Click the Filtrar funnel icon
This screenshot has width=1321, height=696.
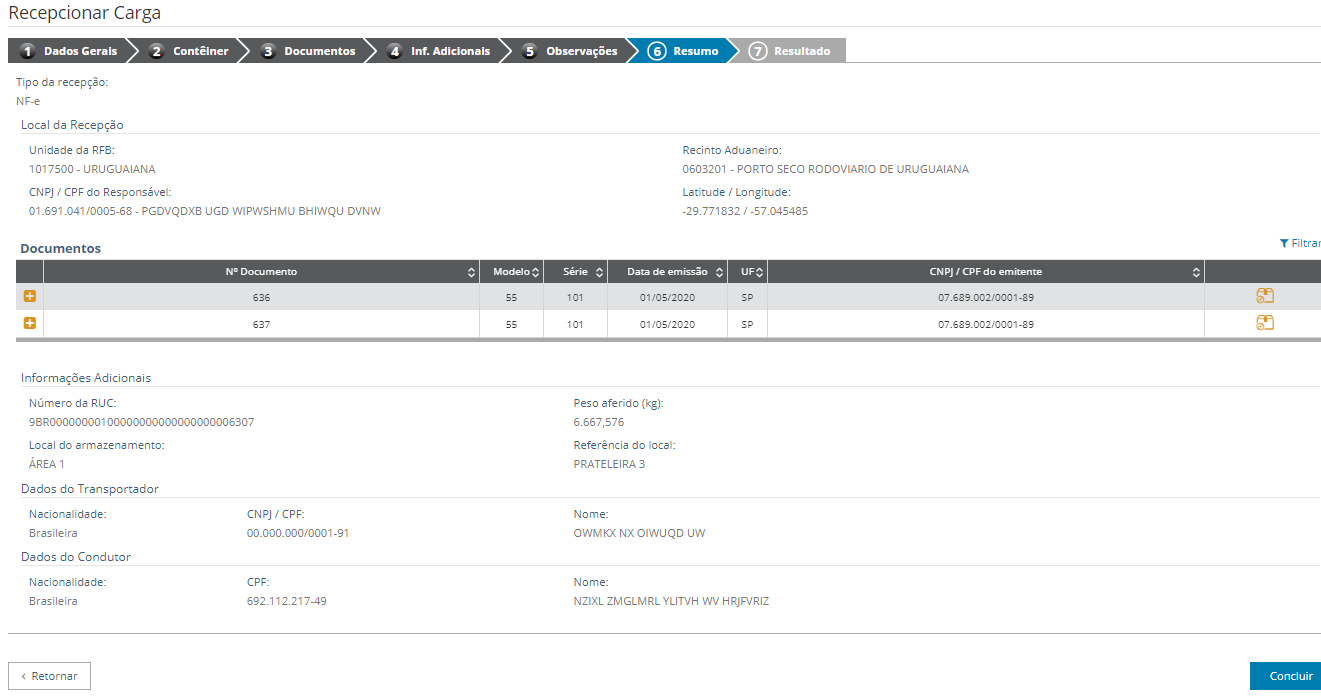(1284, 243)
